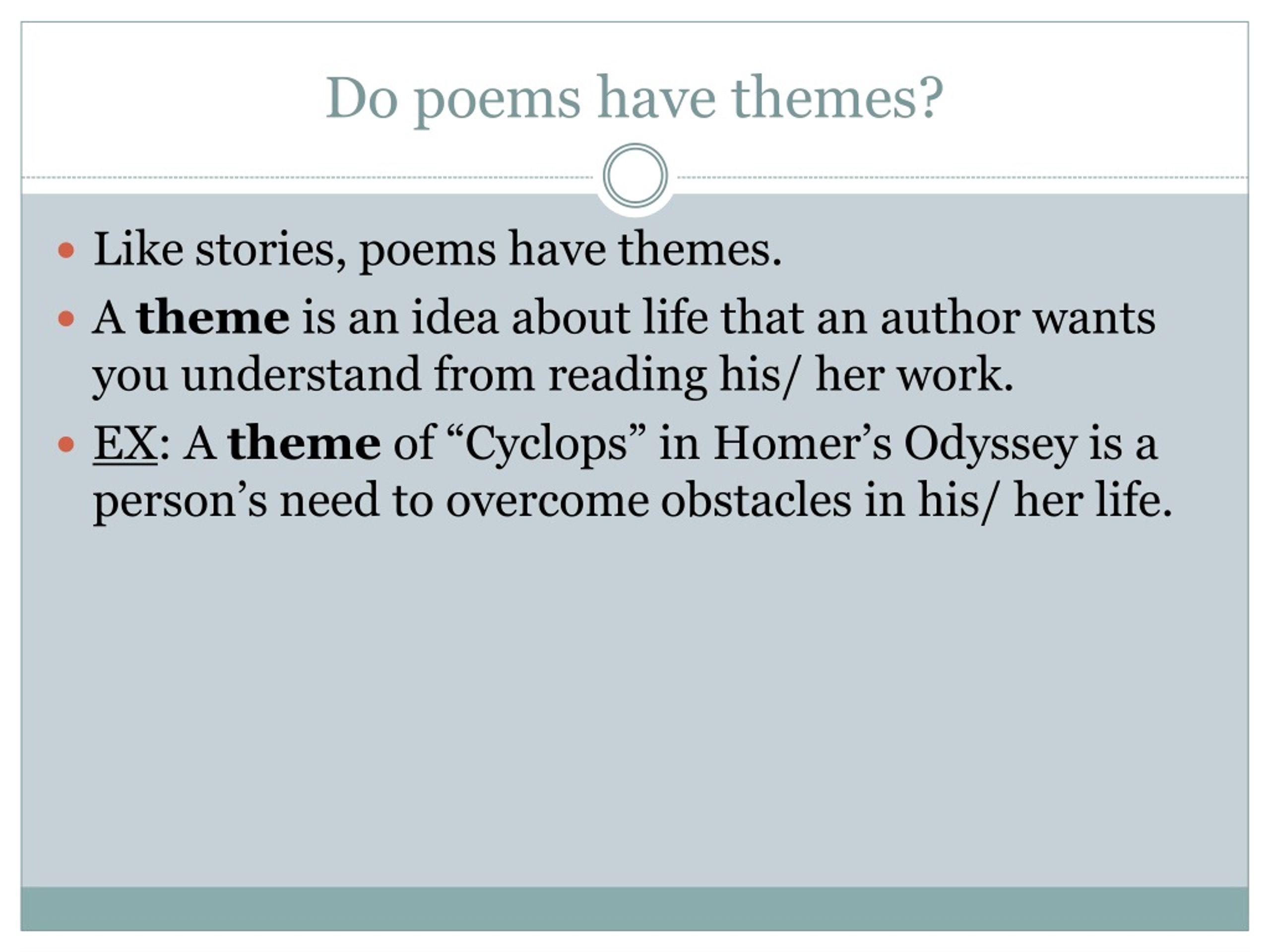
Task: Click the dashed divider line left of the circle
Action: pos(307,178)
